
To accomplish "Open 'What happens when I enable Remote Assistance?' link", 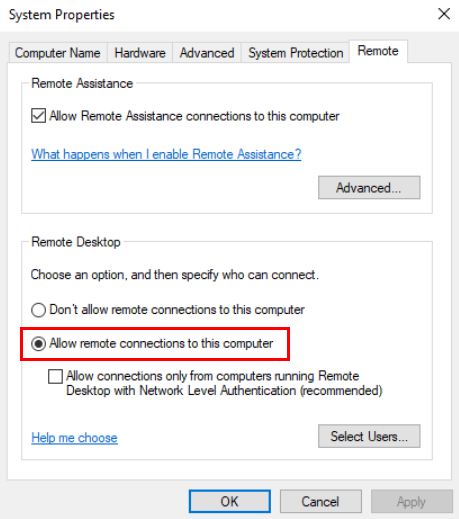I will click(x=166, y=154).
